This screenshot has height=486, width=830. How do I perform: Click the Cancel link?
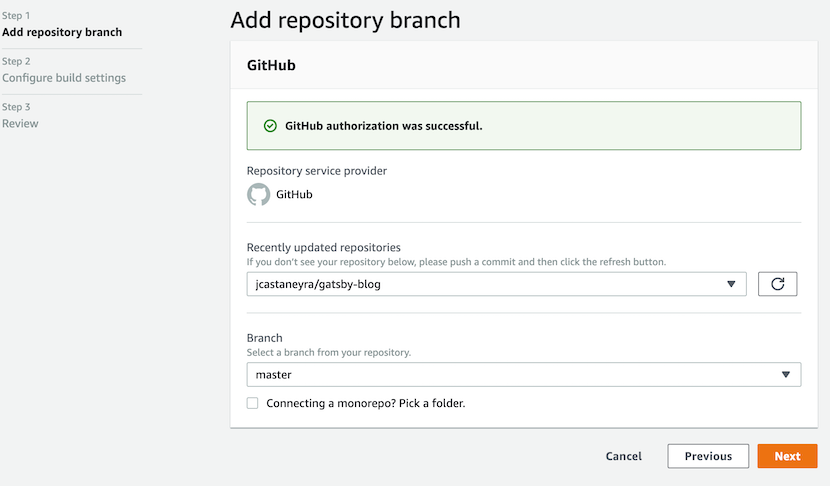click(624, 456)
